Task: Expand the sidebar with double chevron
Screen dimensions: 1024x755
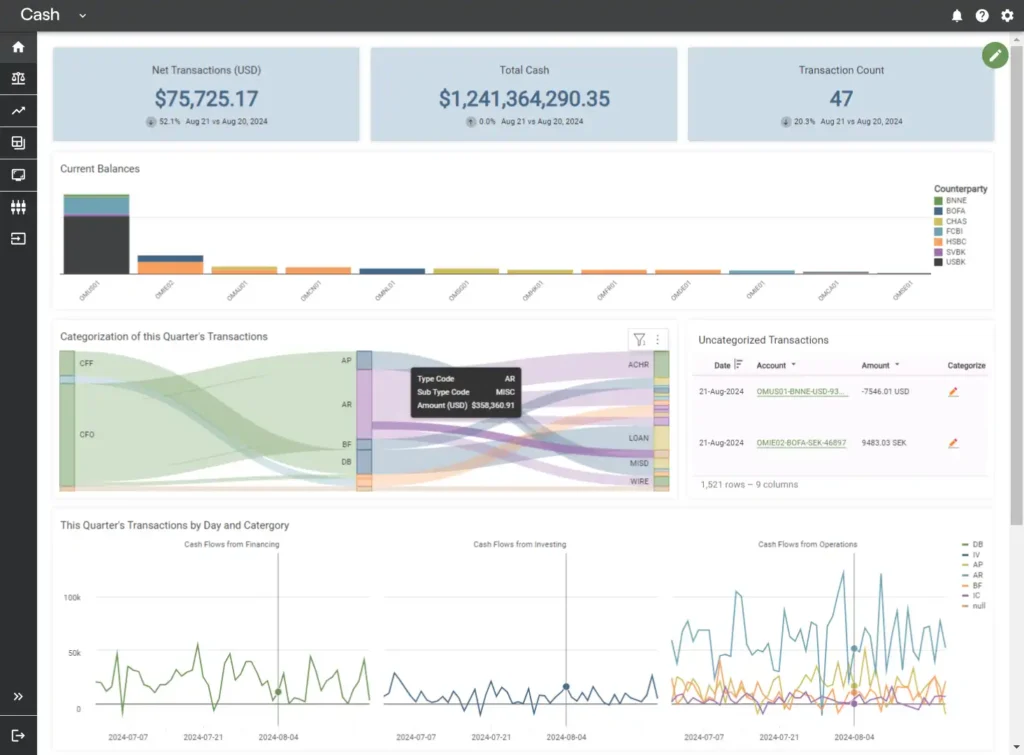Action: point(18,696)
